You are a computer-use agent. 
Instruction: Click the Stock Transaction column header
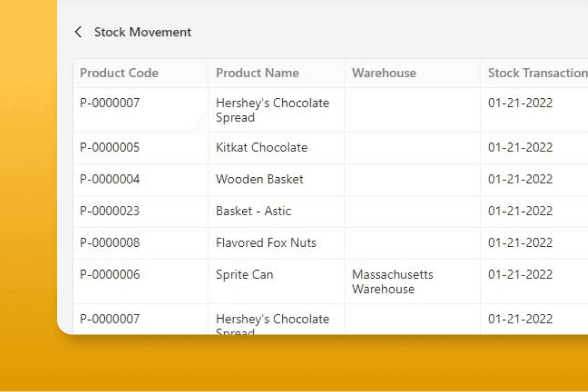(538, 73)
